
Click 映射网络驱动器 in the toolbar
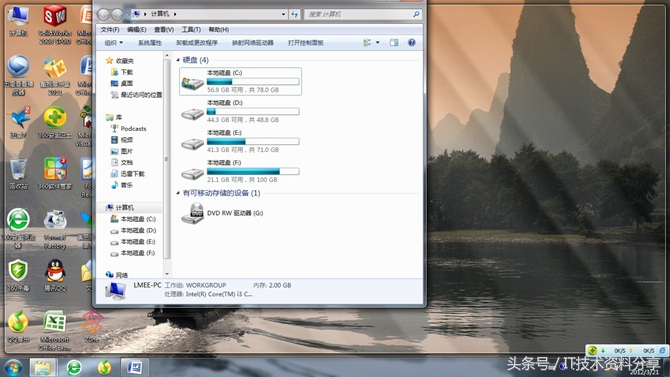click(253, 43)
